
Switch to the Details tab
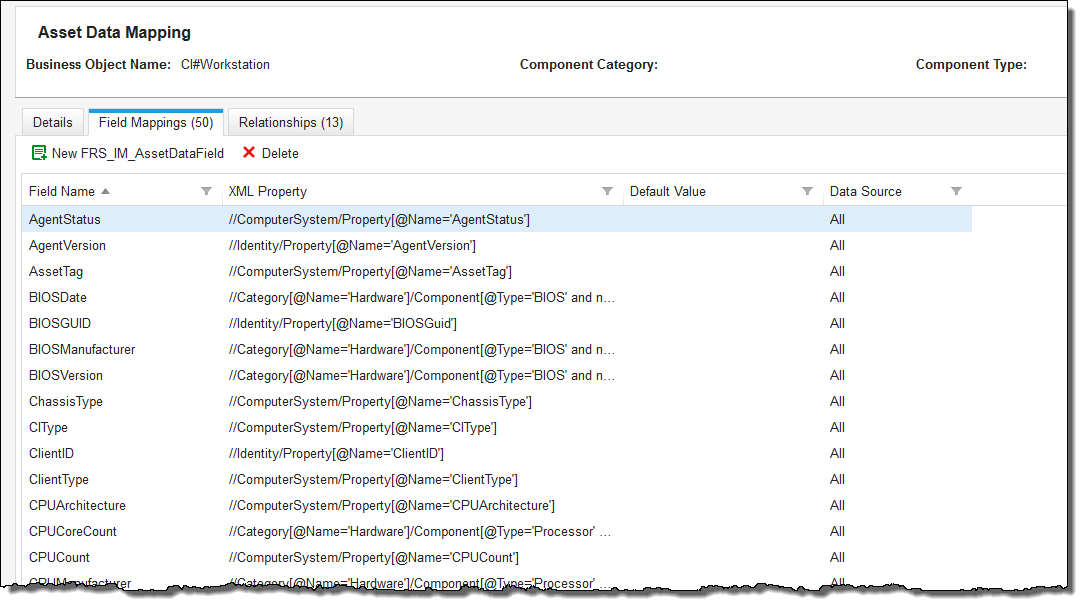point(53,122)
